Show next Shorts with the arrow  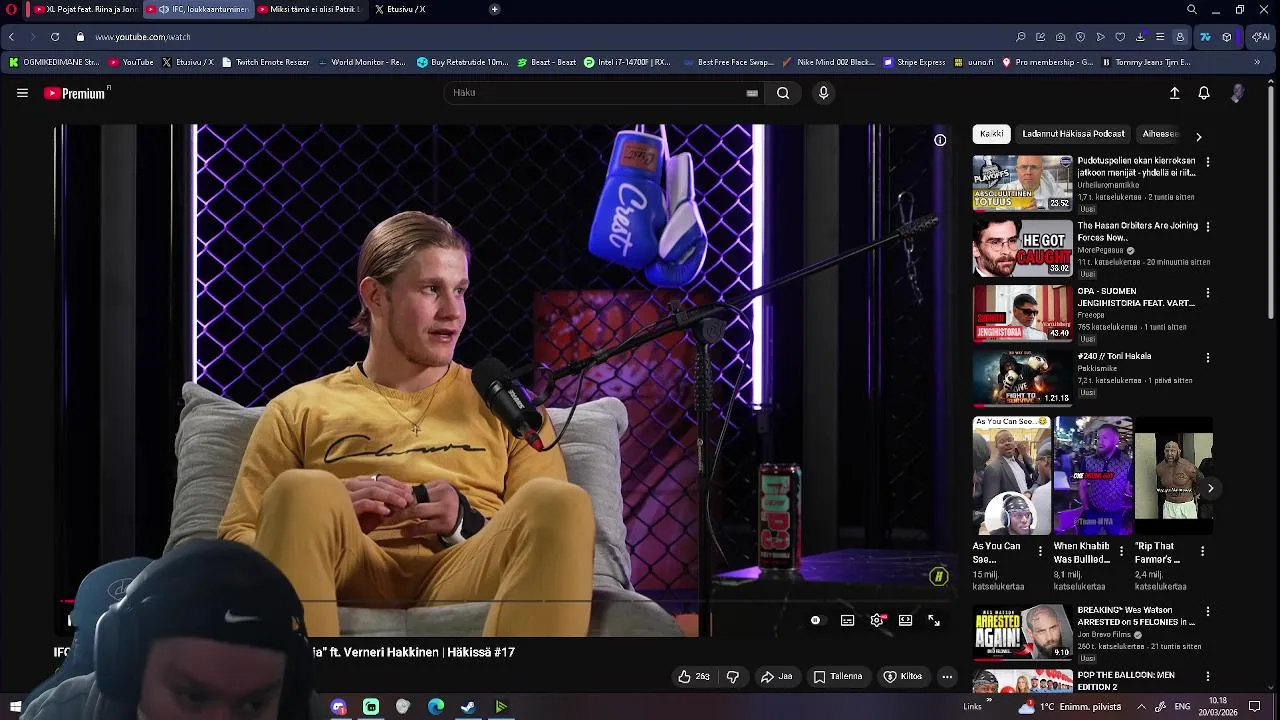coord(1210,488)
